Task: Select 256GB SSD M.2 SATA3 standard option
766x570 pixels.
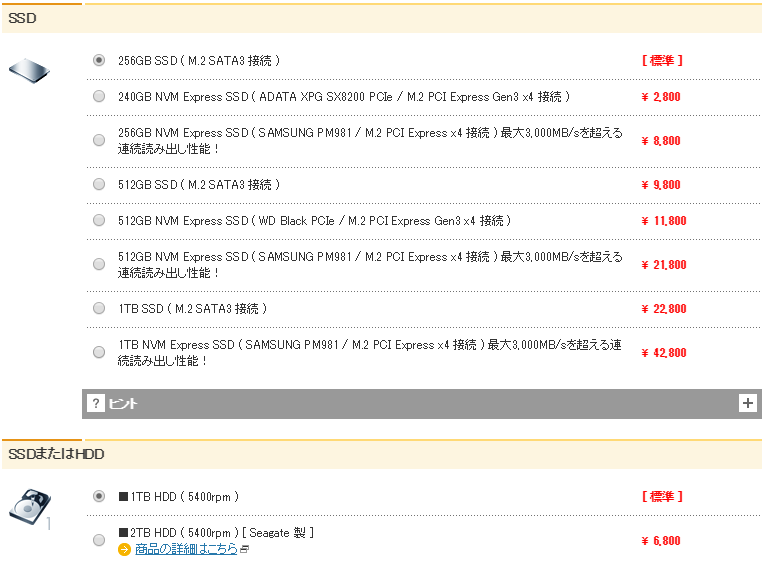Action: pos(99,61)
